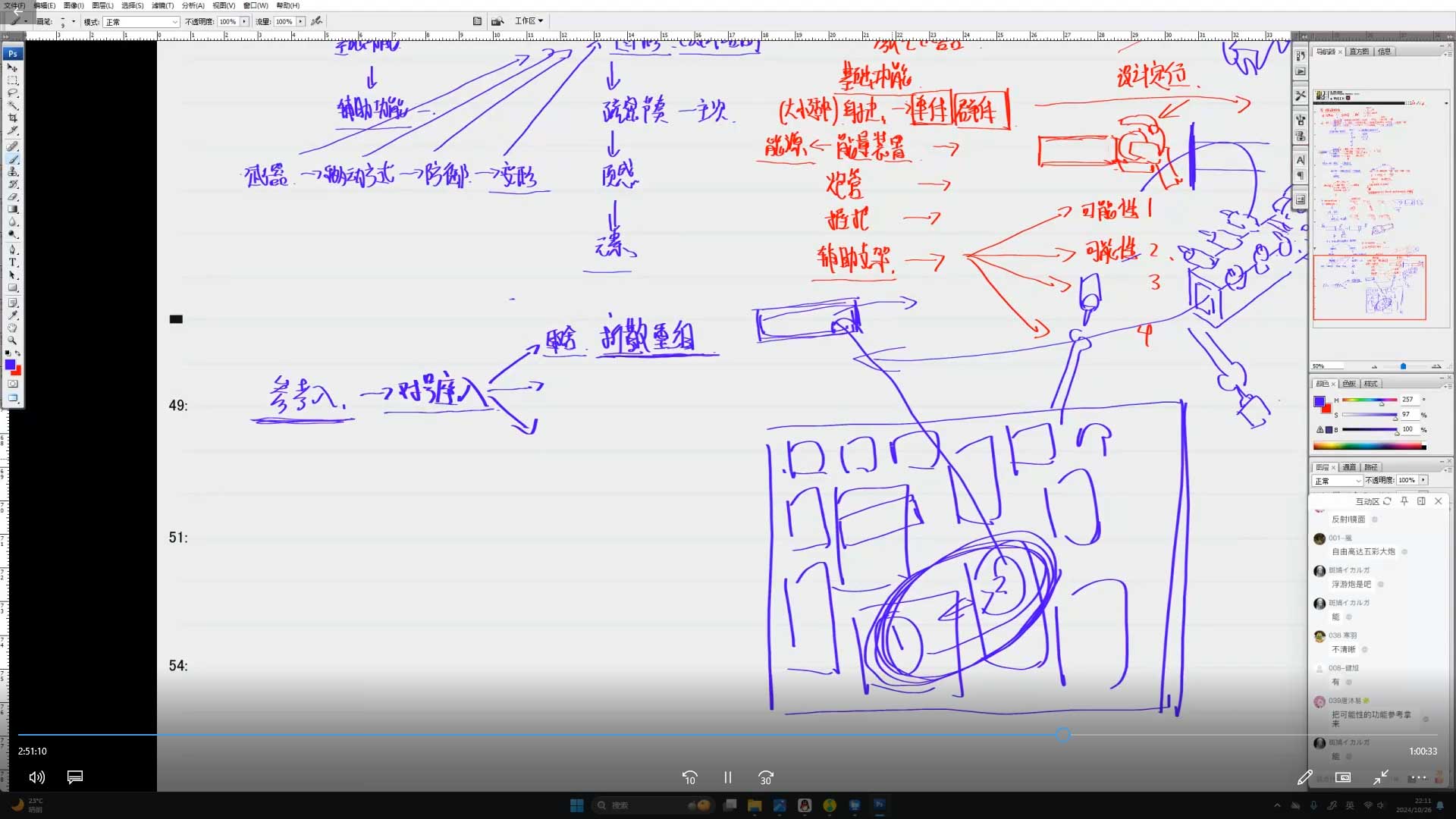Swap foreground and background colors
1456x819 pixels.
click(x=18, y=353)
